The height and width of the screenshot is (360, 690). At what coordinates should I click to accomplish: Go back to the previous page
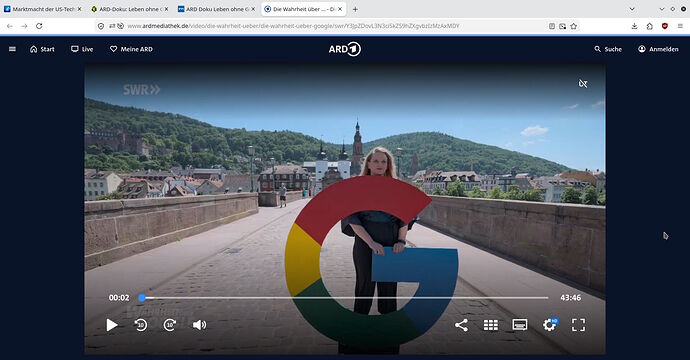pyautogui.click(x=10, y=26)
